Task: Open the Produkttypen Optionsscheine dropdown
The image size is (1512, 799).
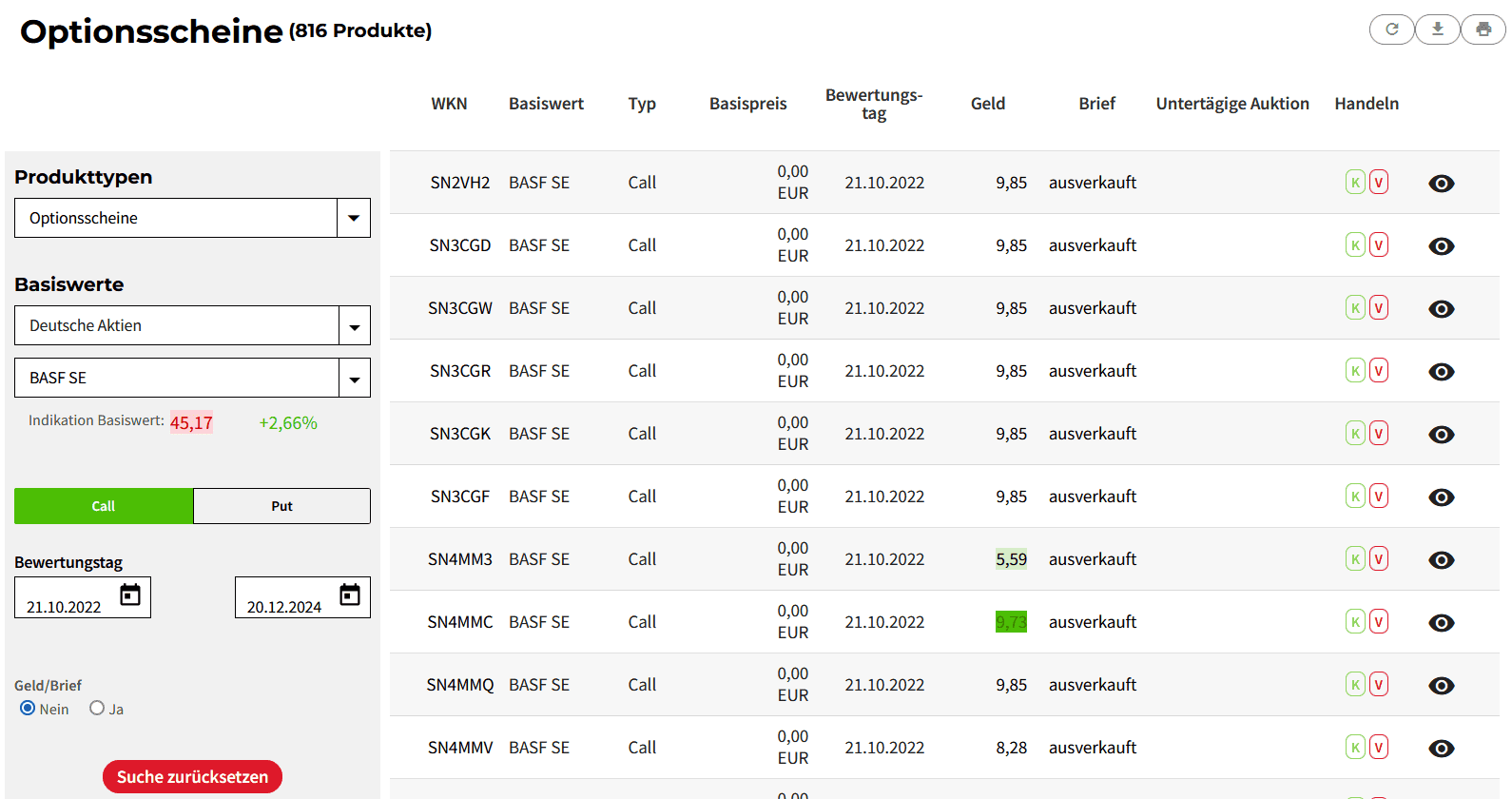Action: point(192,218)
